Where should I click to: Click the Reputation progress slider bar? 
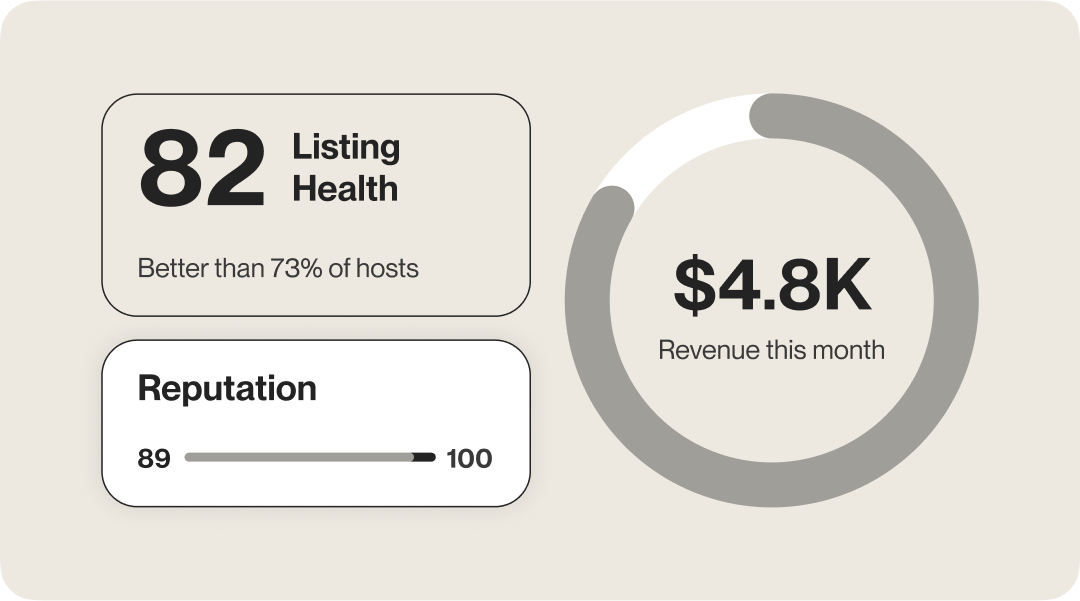[310, 457]
